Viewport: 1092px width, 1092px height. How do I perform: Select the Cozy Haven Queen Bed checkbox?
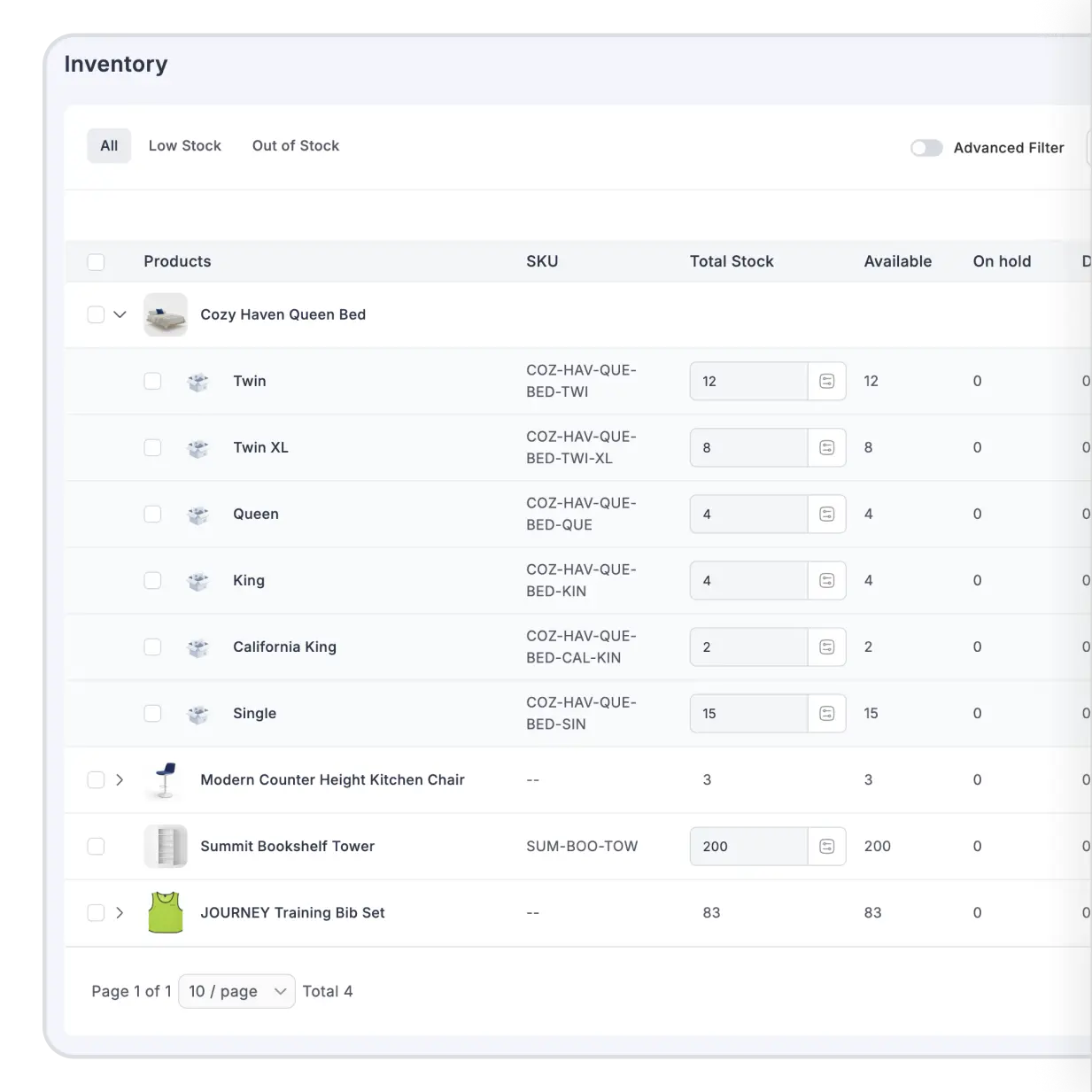pyautogui.click(x=96, y=314)
